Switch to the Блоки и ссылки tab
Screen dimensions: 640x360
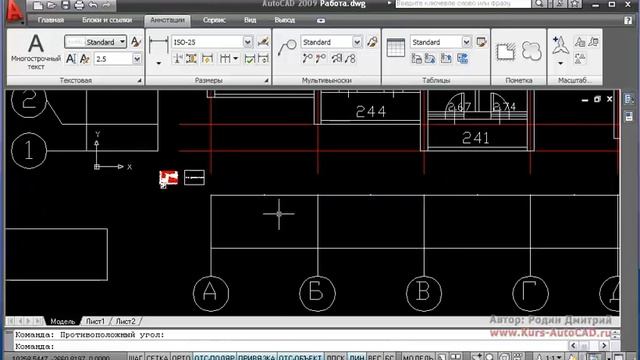click(x=107, y=20)
